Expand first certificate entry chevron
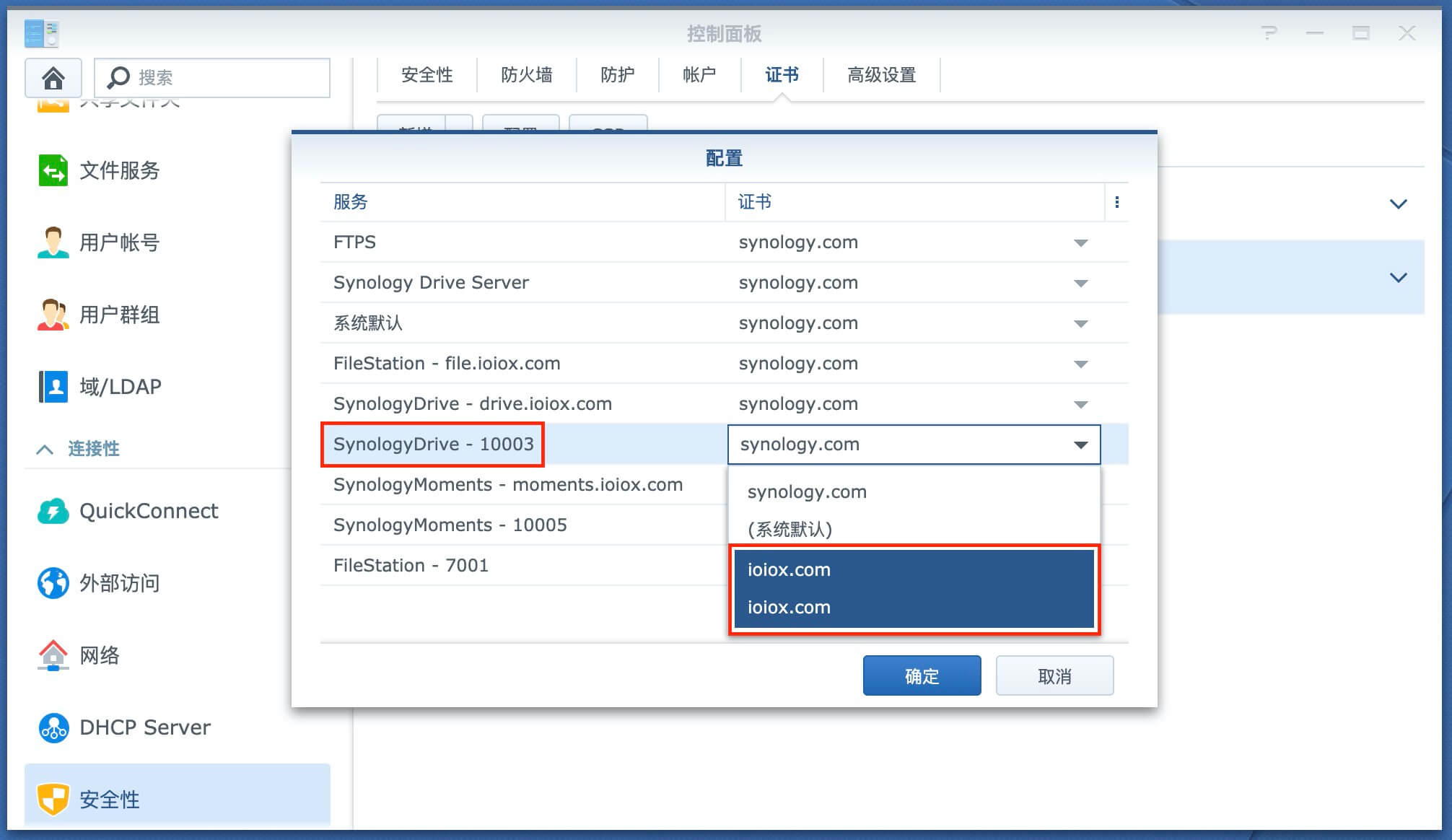 pyautogui.click(x=1399, y=204)
